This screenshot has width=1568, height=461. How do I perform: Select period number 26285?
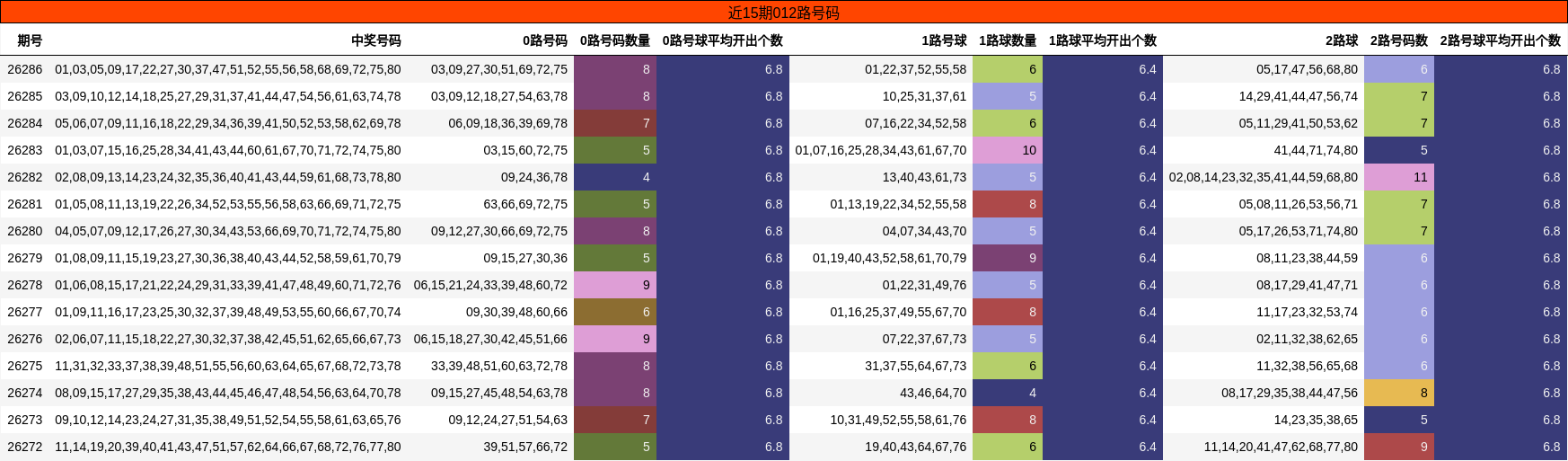tap(25, 96)
